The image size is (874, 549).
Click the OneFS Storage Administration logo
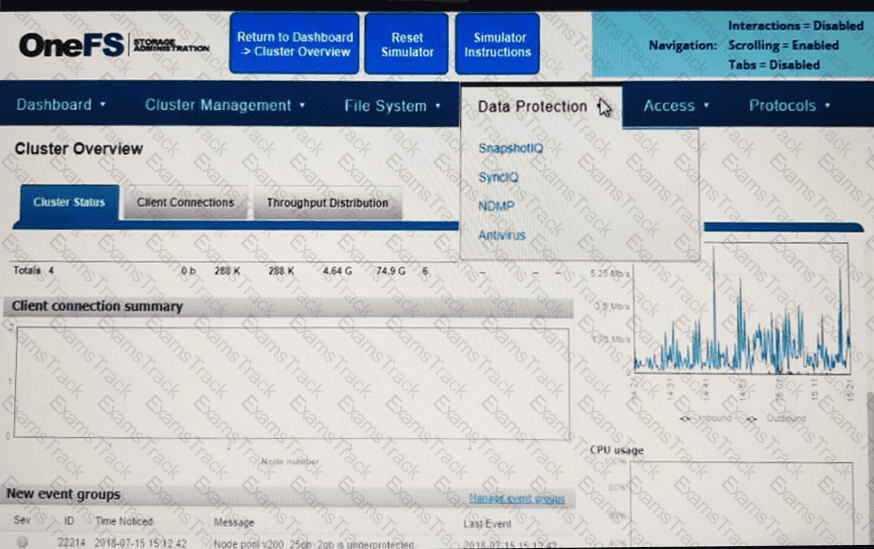click(115, 46)
